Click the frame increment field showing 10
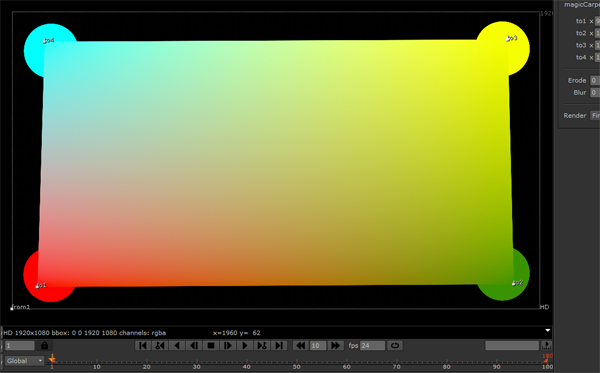The width and height of the screenshot is (600, 373). pos(318,345)
